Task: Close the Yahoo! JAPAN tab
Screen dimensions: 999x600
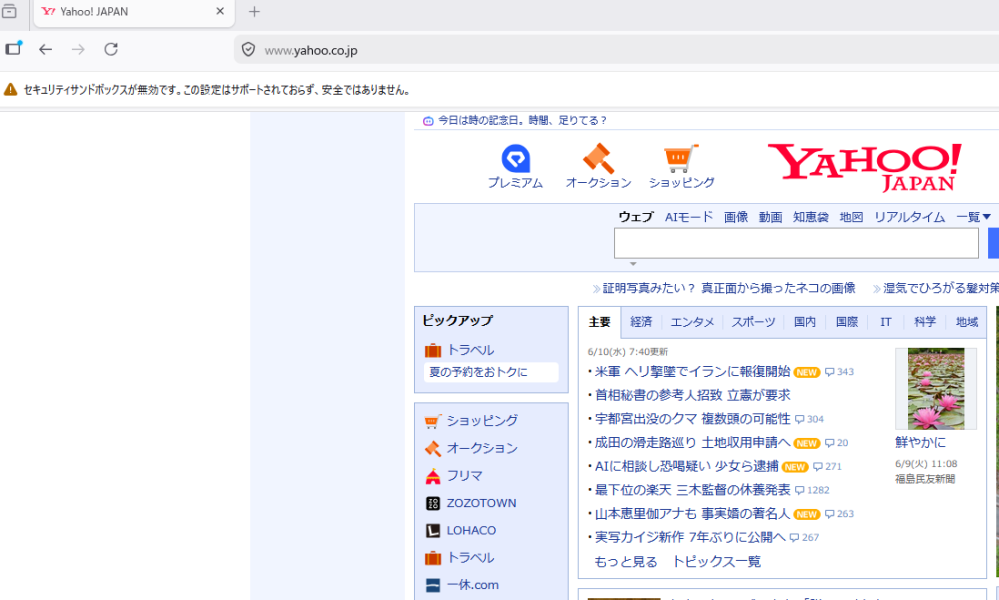Action: [x=220, y=11]
